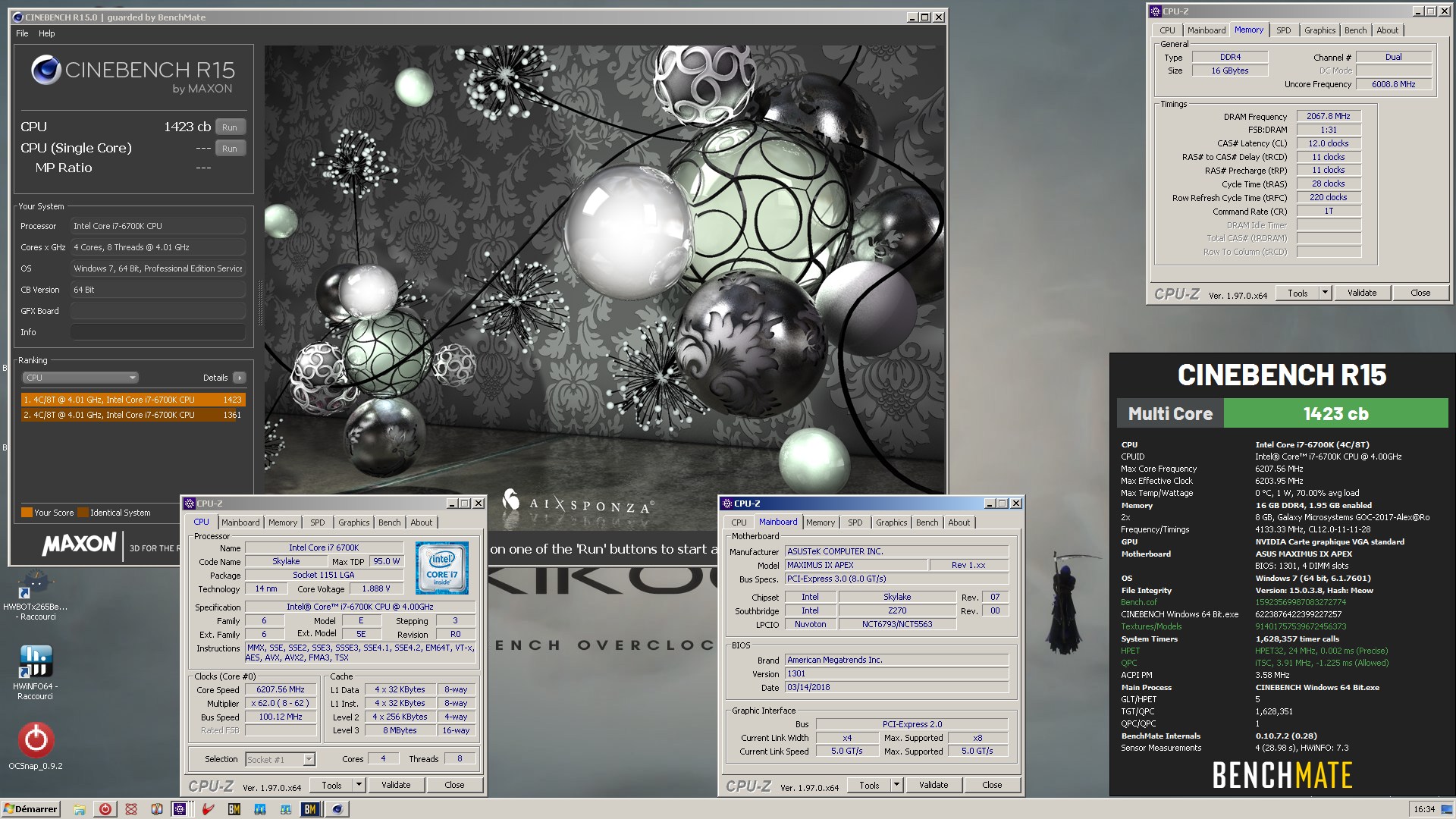Open the Help menu in Cinebench

(47, 33)
